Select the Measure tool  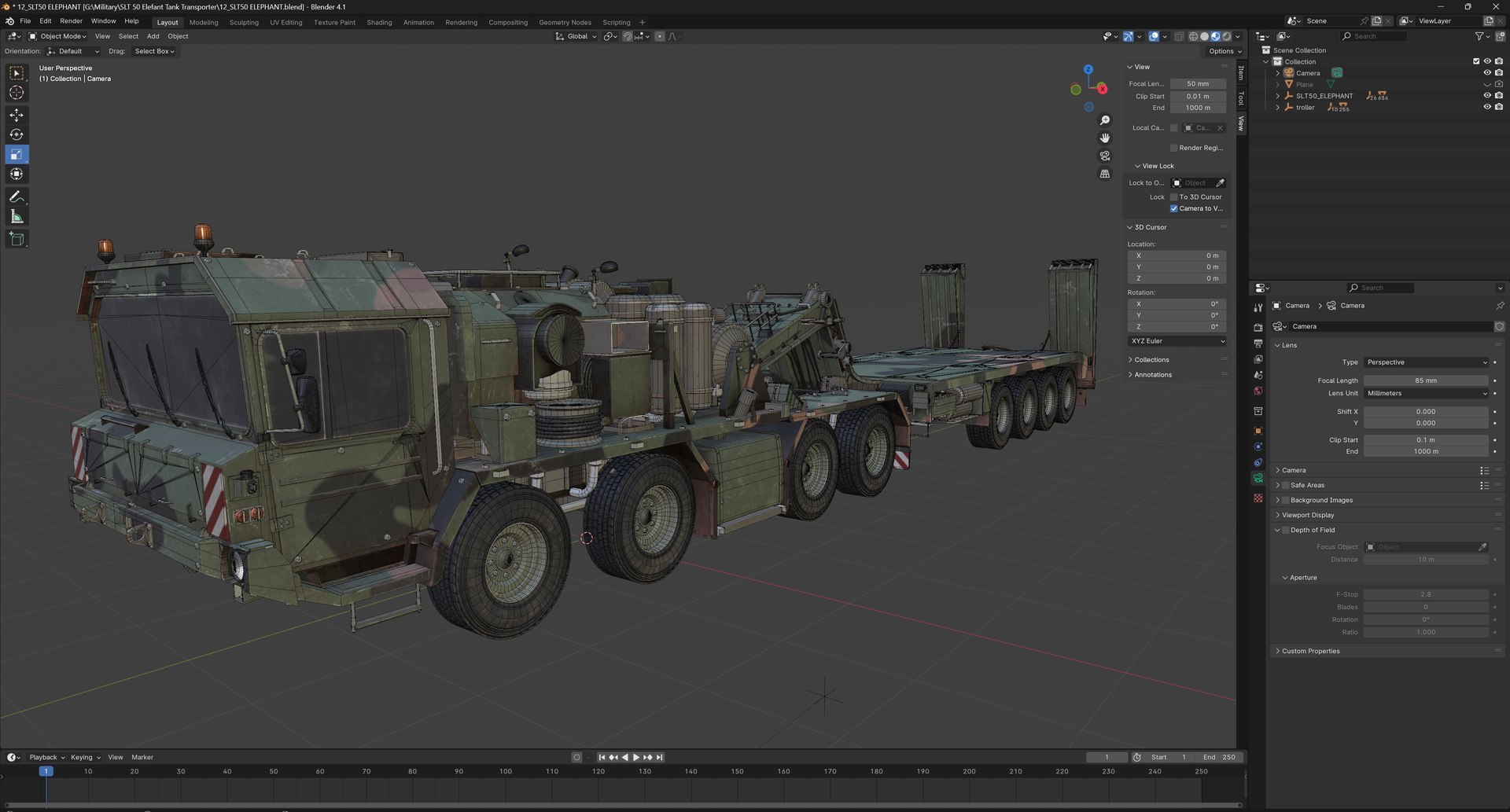(x=17, y=216)
